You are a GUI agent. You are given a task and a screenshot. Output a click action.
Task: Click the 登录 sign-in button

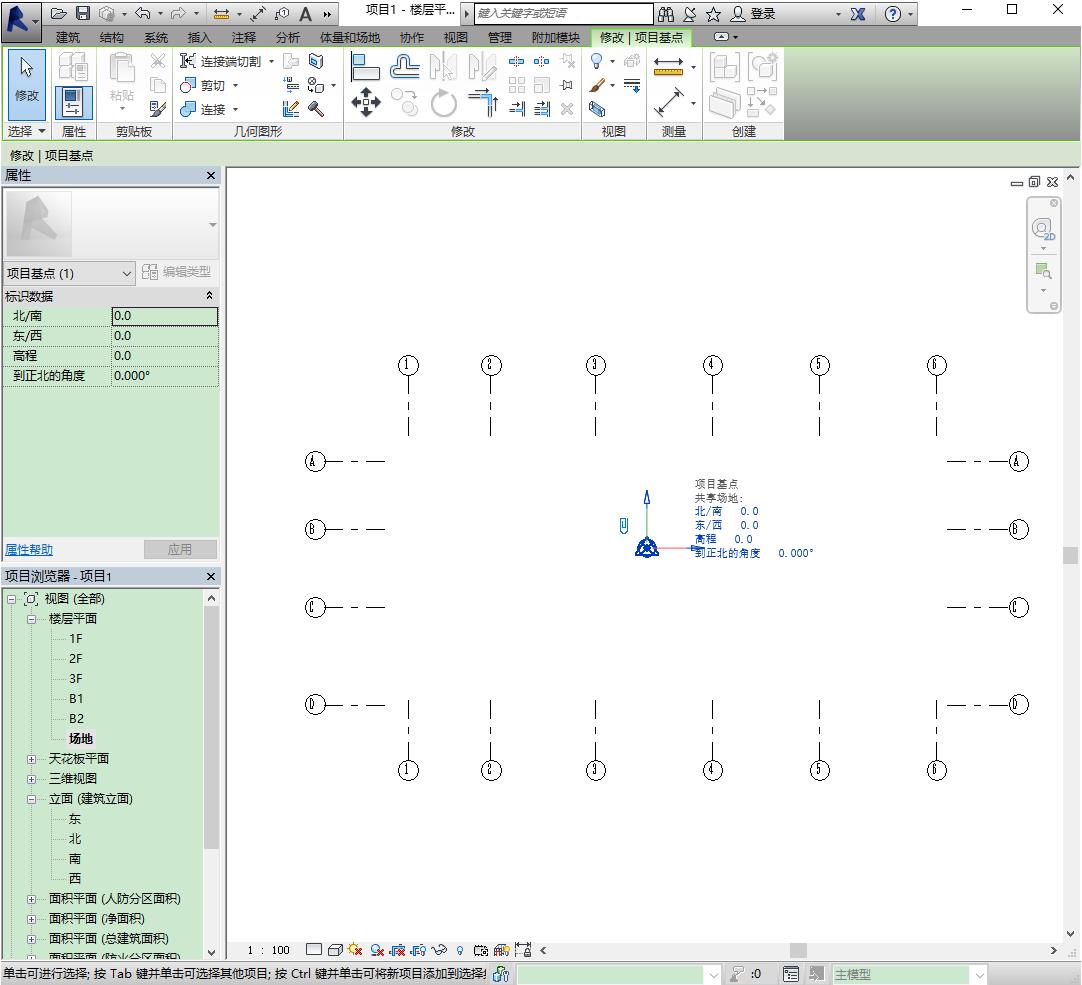(x=754, y=14)
